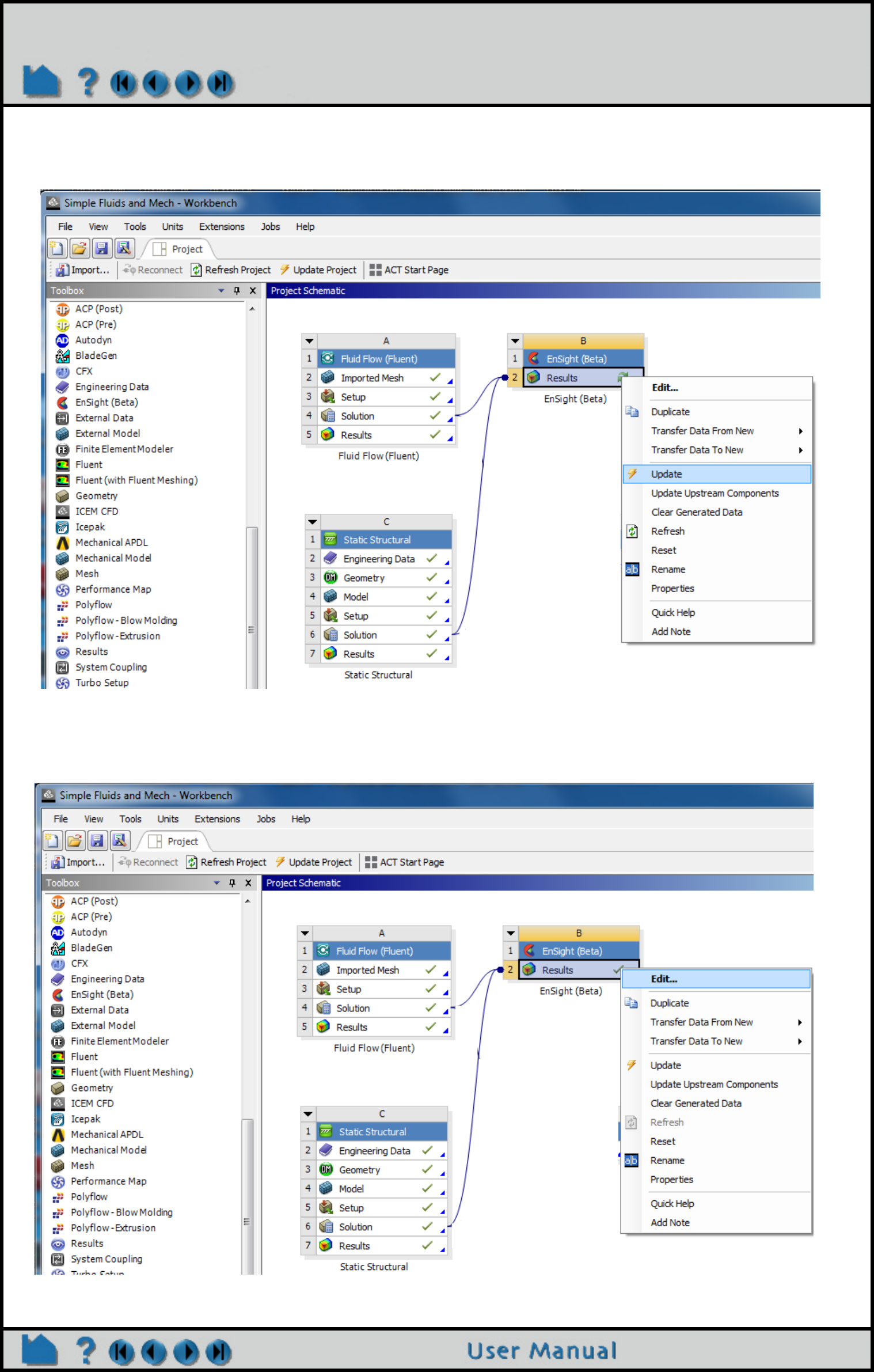Click the Icepak icon in first screenshot Toolbox
Screen dimensions: 874x1372
(62, 527)
